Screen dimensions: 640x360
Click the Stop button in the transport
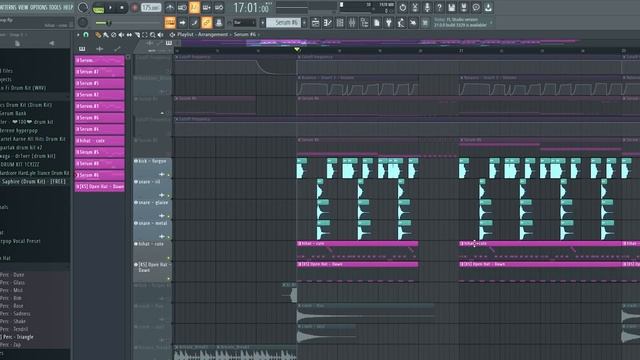[x=122, y=8]
